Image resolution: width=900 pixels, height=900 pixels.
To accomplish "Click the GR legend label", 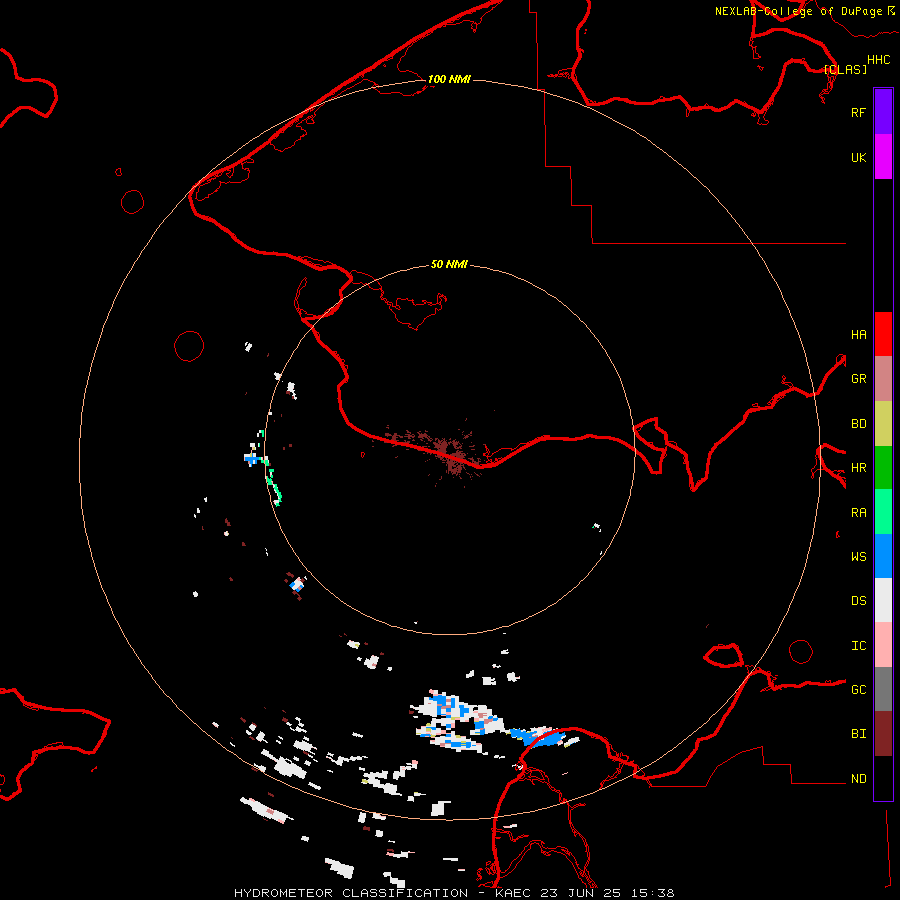I will click(858, 379).
